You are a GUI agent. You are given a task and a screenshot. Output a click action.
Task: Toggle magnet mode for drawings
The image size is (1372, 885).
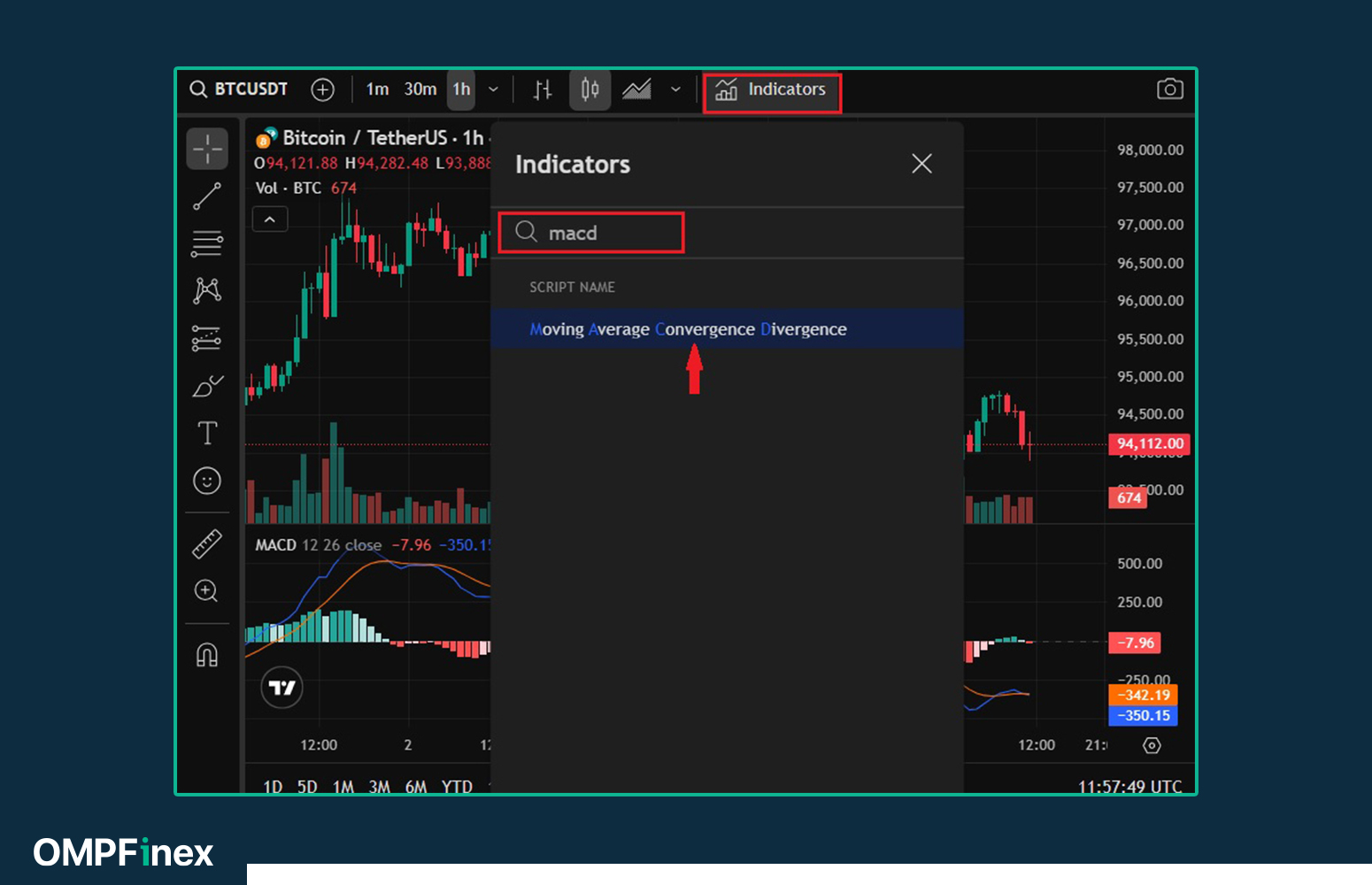point(207,655)
